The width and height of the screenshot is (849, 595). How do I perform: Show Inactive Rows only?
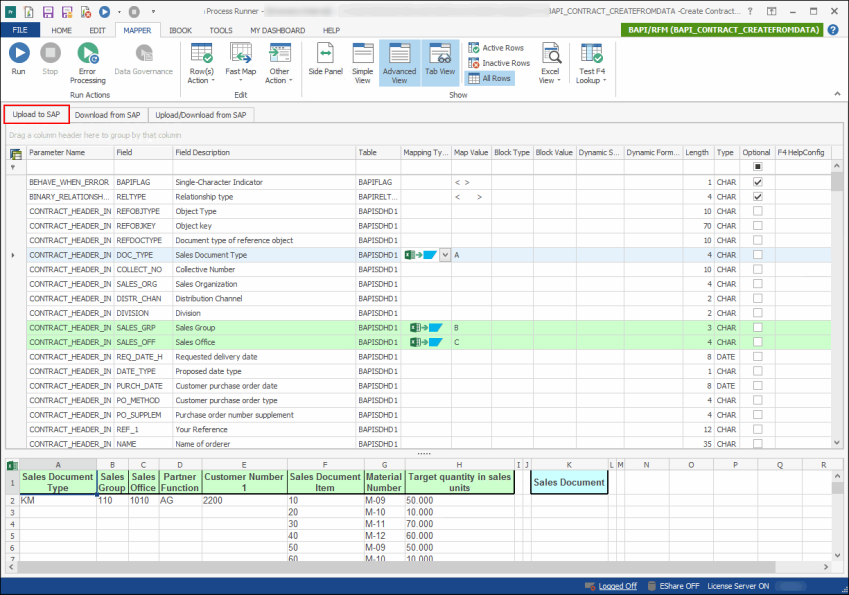(x=499, y=63)
